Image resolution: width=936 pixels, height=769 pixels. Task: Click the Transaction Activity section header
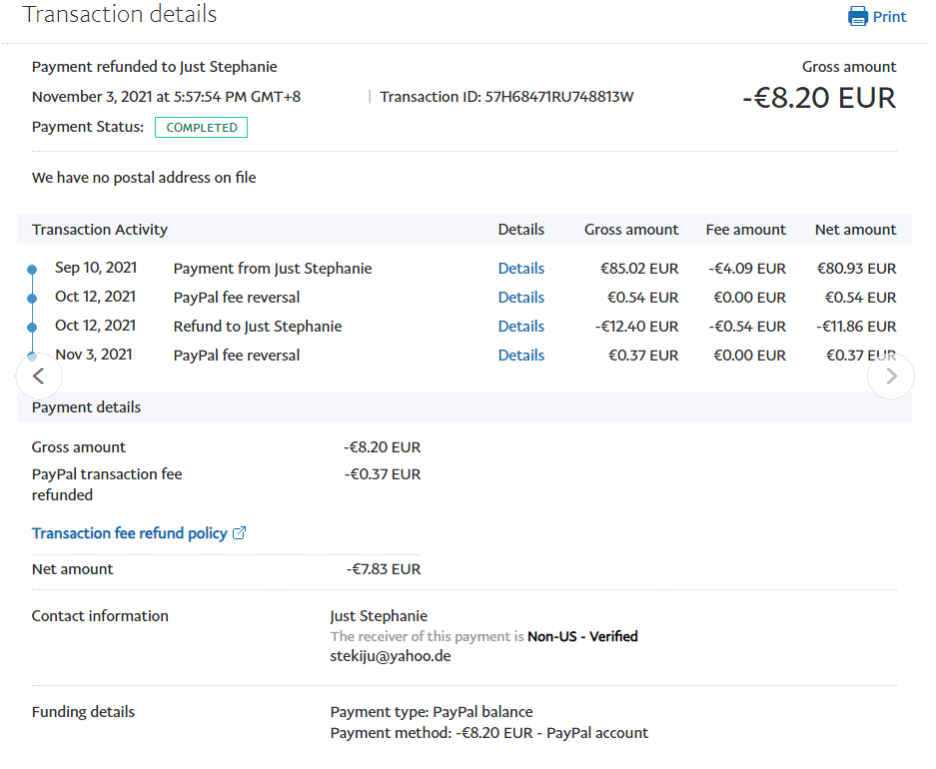[x=100, y=229]
